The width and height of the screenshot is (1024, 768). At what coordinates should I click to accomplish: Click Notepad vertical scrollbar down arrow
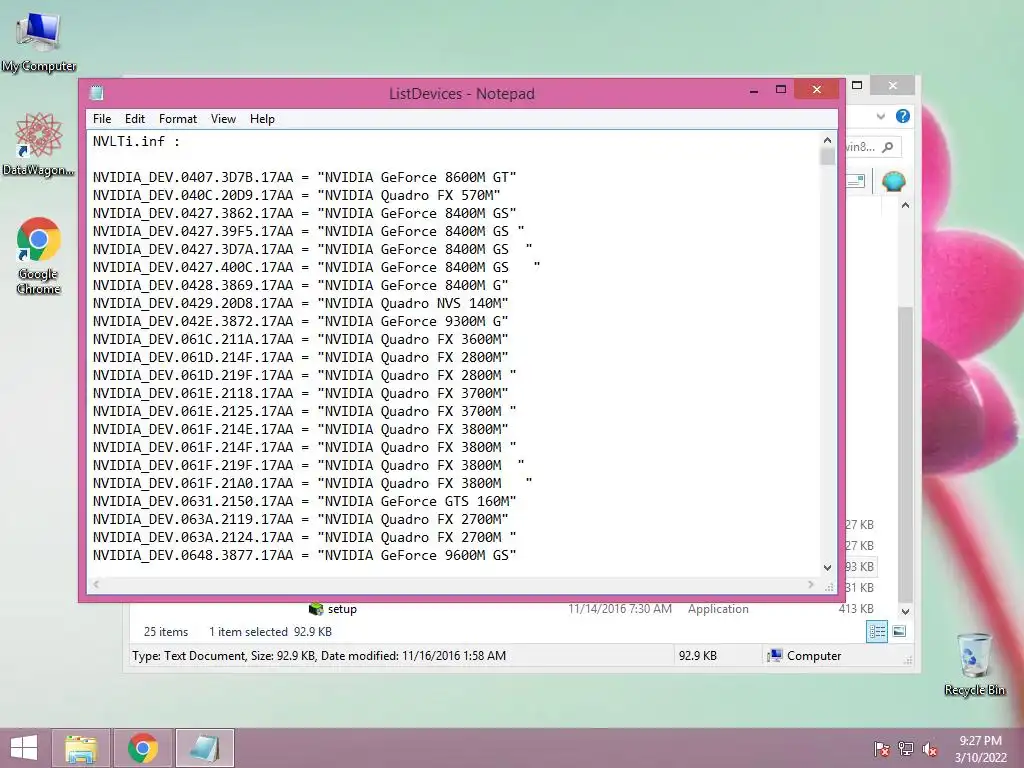click(x=827, y=568)
